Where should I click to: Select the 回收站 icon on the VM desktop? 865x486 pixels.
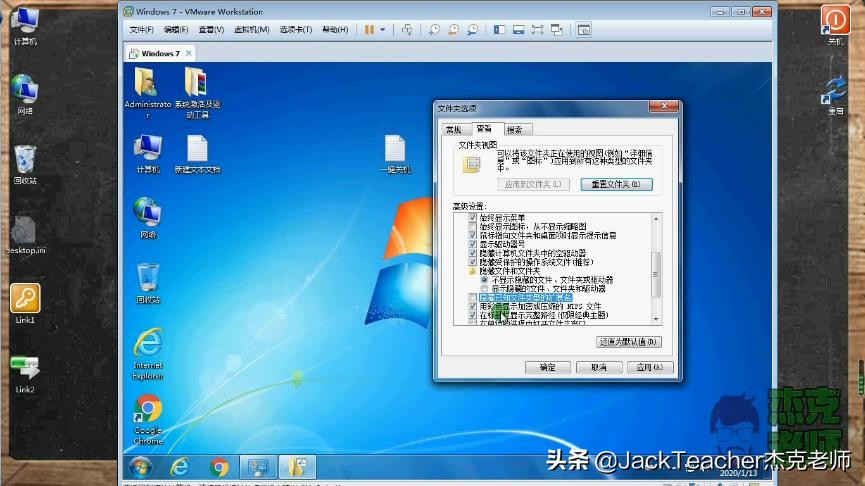148,284
